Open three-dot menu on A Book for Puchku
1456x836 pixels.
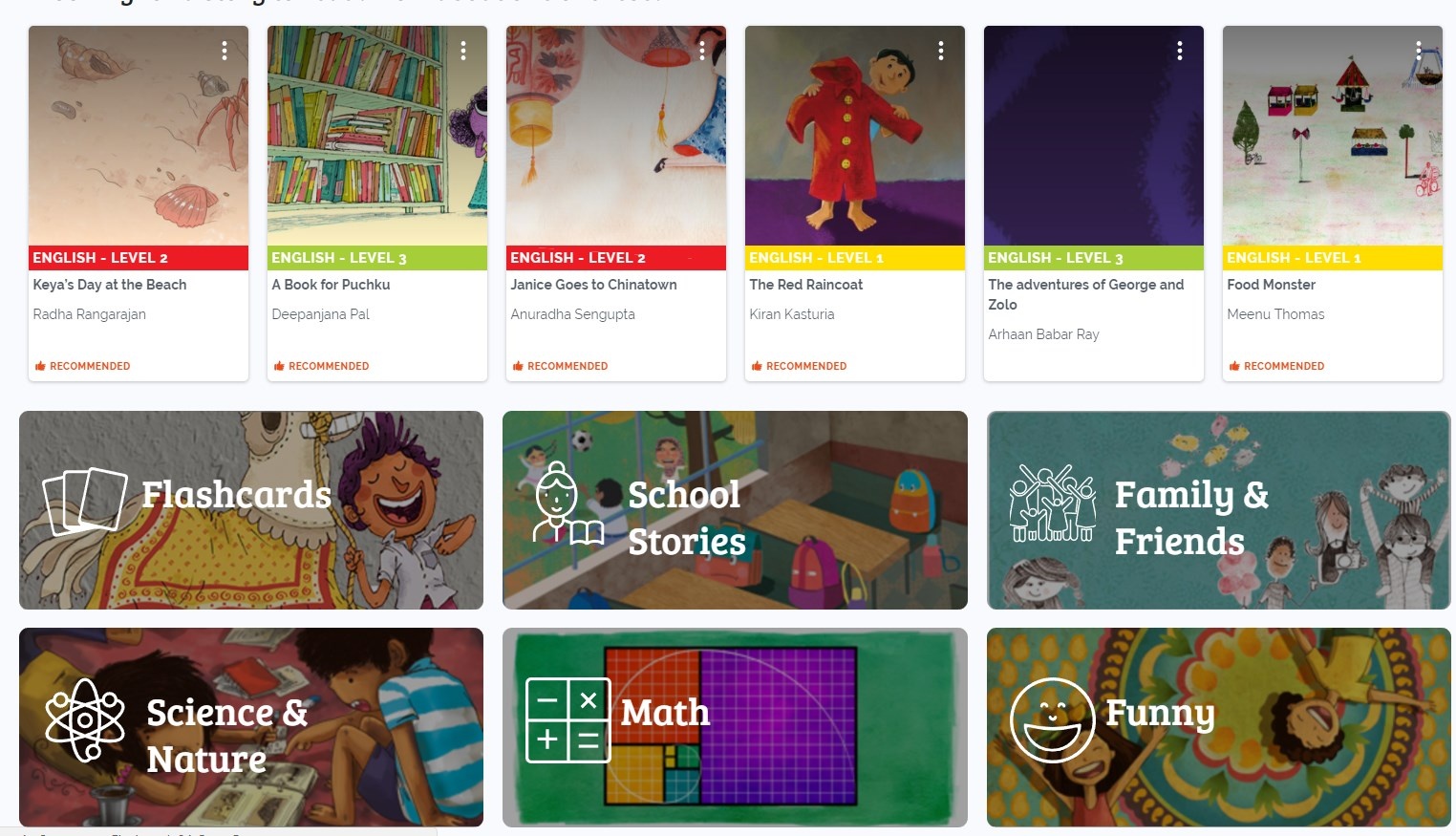tap(463, 51)
